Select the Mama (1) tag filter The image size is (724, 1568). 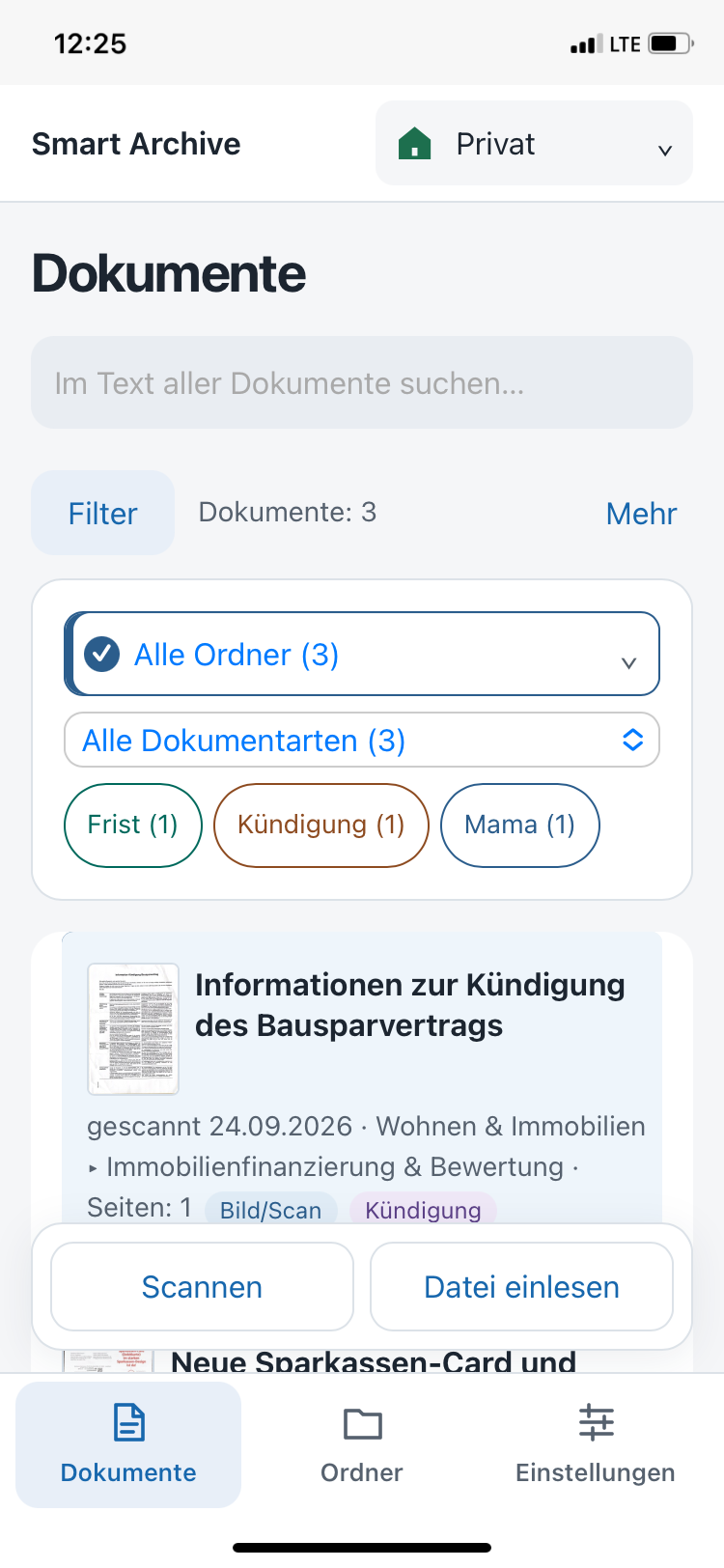point(519,825)
